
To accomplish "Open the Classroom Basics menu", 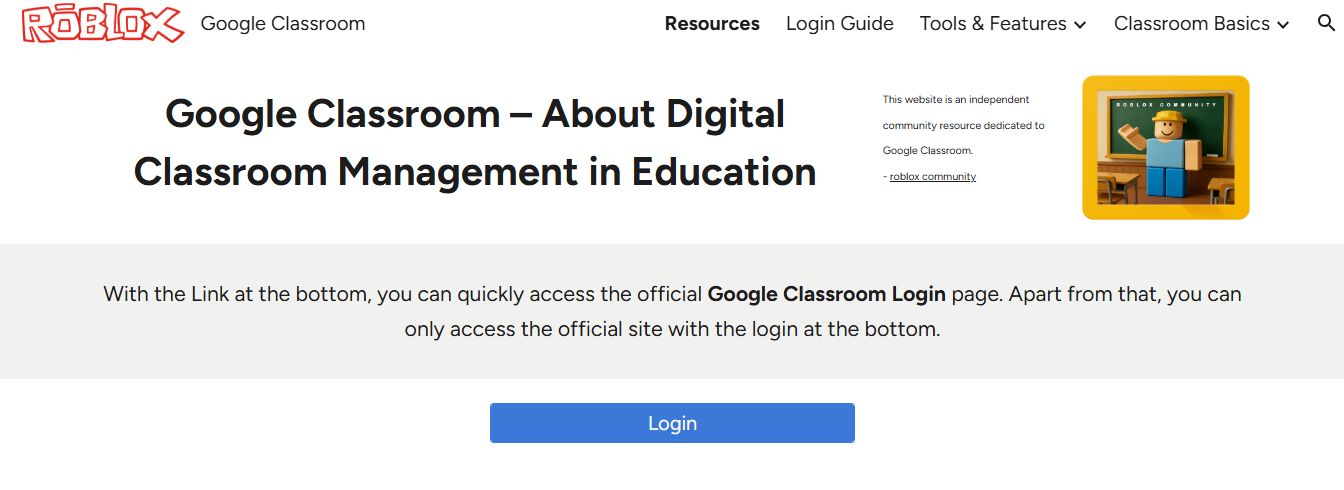I will (x=1192, y=23).
